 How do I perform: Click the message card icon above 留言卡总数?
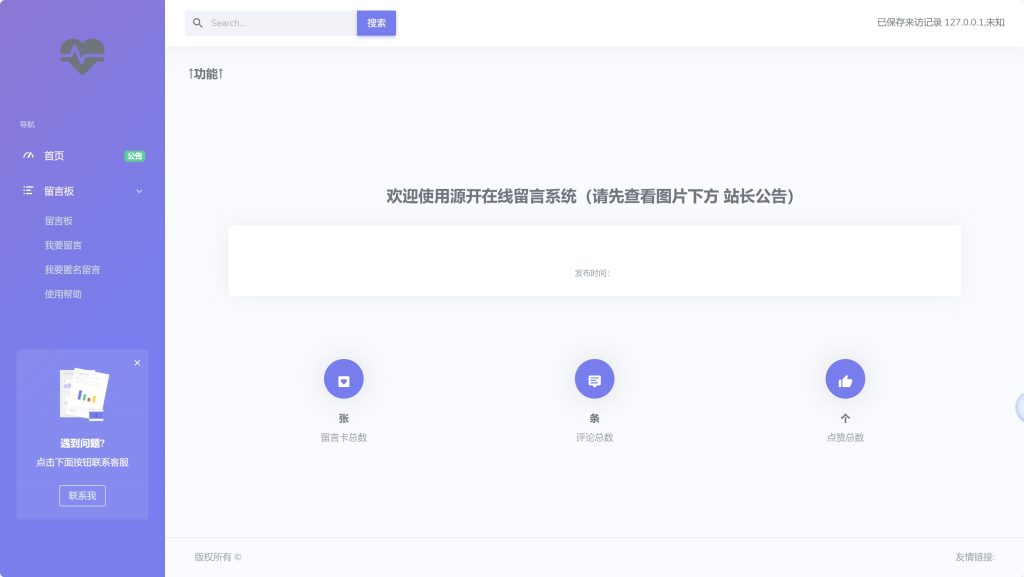point(343,379)
